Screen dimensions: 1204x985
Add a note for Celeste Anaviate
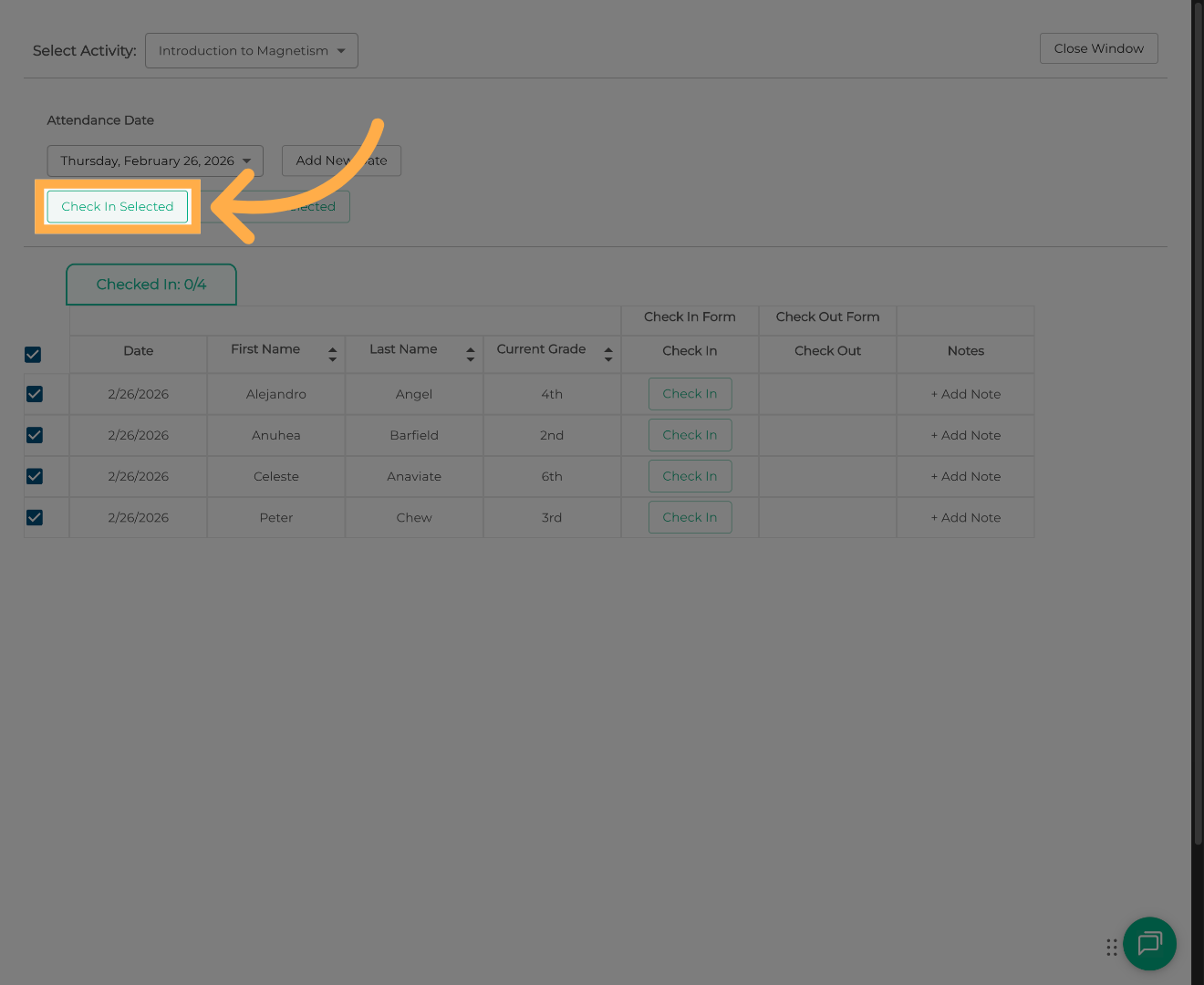(x=965, y=476)
